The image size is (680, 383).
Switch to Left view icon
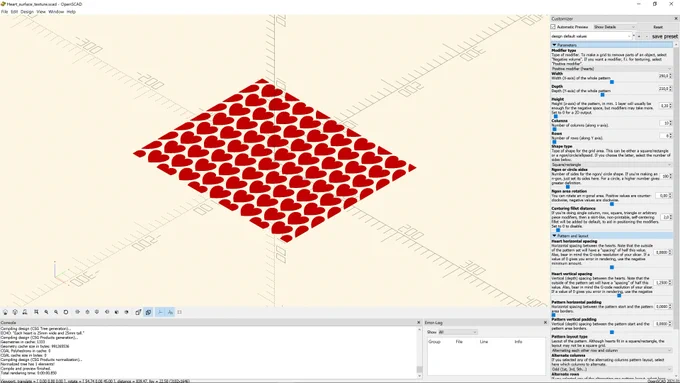[107, 312]
